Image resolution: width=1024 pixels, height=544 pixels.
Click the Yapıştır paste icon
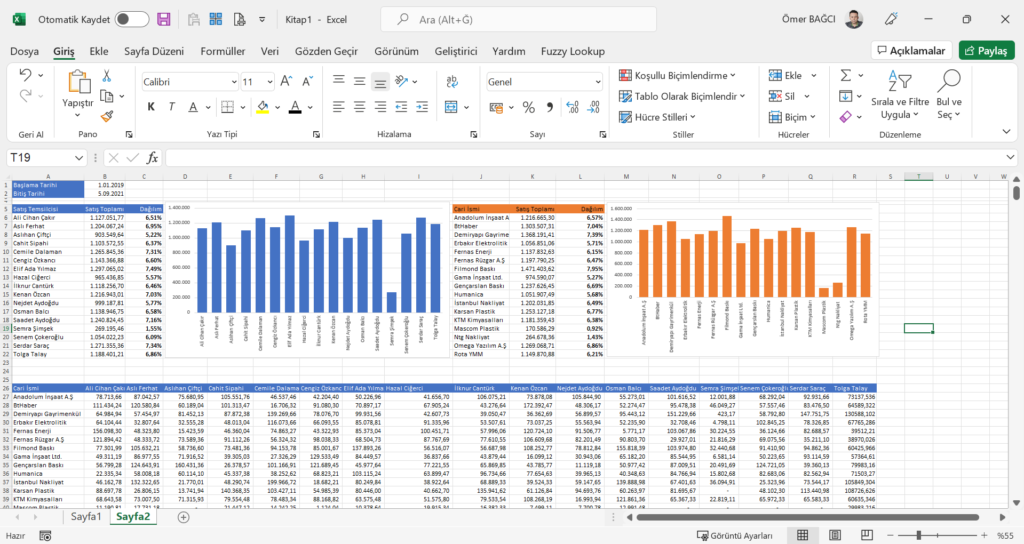(78, 82)
